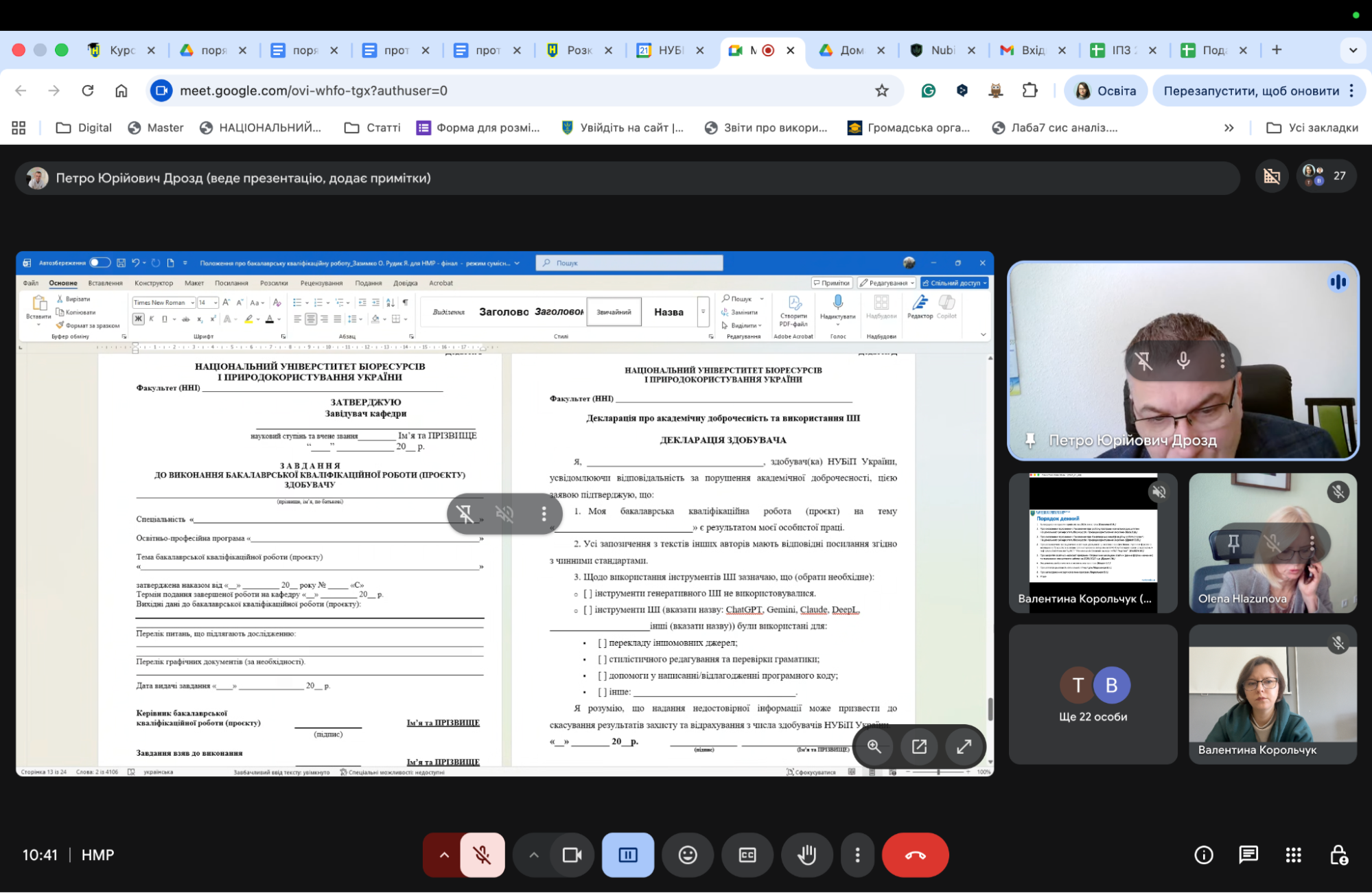Expand audio settings chevron beside microphone

pos(444,855)
